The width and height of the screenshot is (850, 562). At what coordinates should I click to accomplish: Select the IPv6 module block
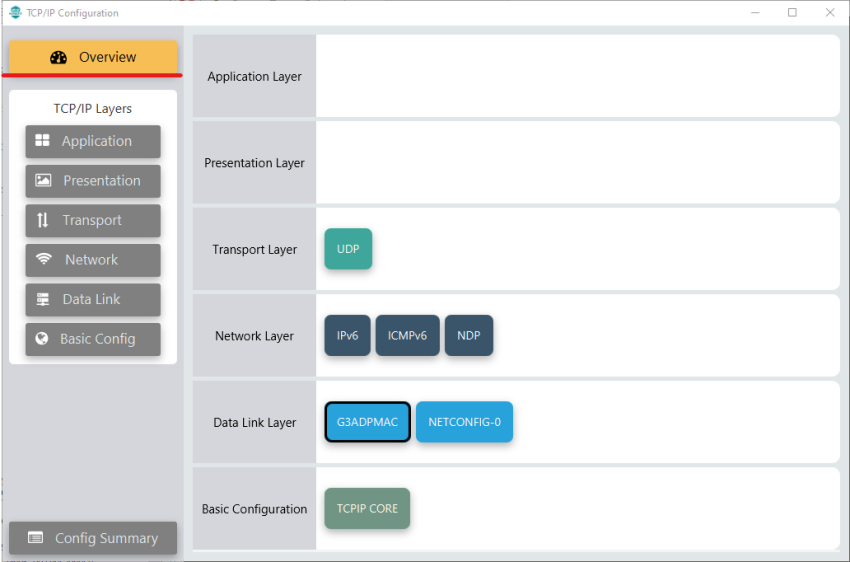point(347,336)
